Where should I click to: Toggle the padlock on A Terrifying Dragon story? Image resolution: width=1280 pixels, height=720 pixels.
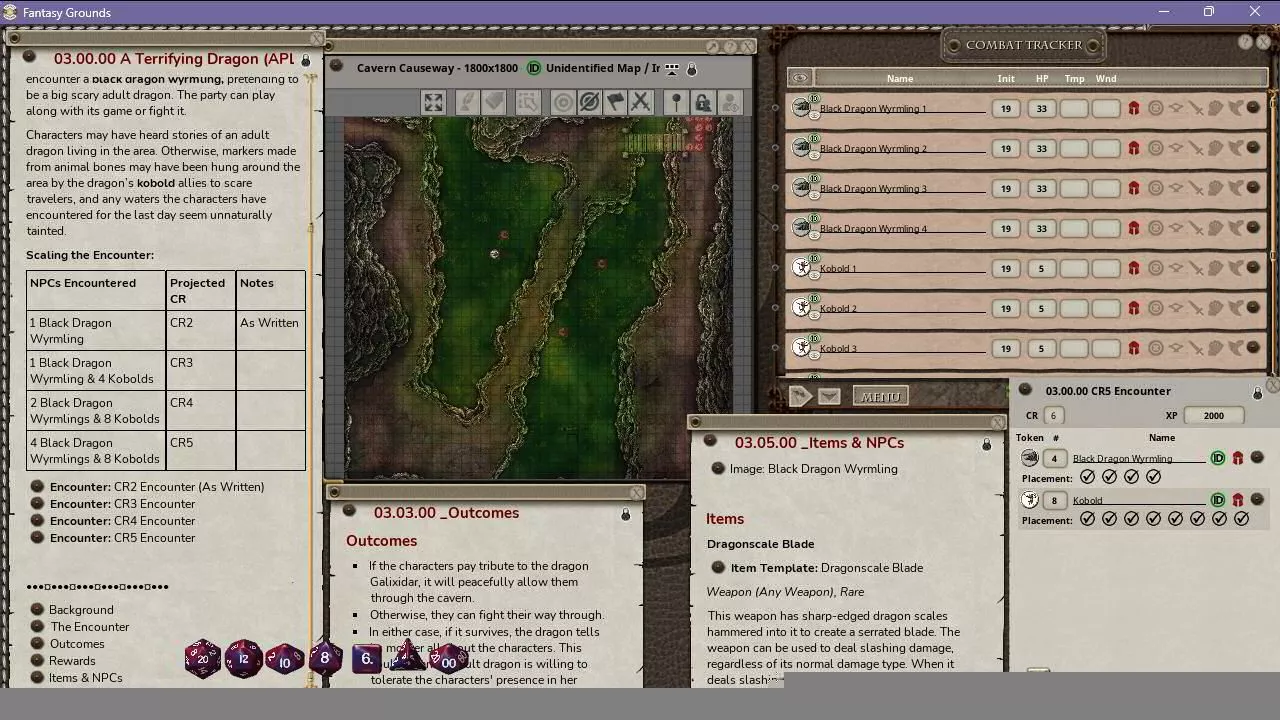pyautogui.click(x=306, y=60)
